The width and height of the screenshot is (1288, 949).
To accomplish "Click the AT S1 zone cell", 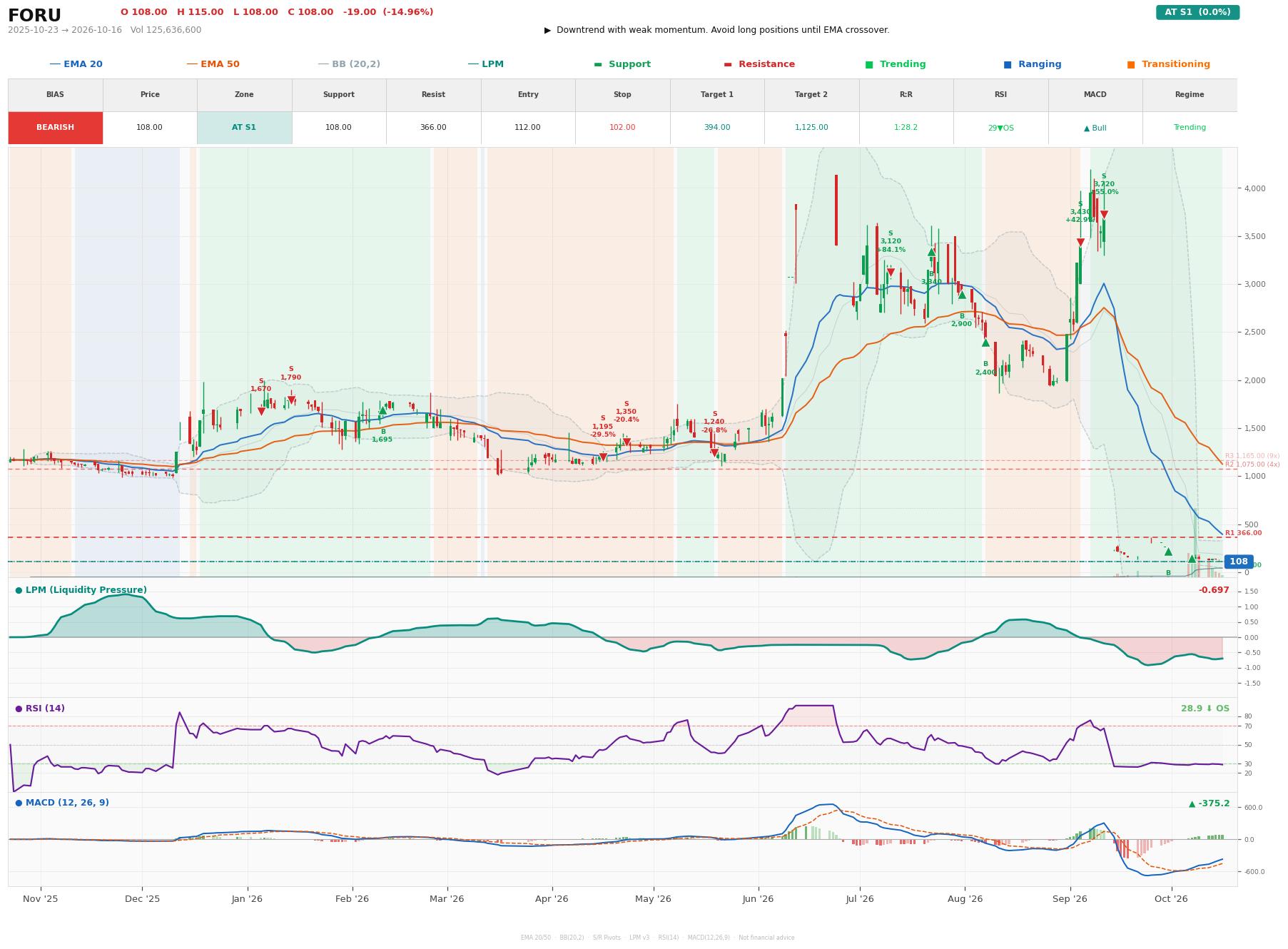I will point(244,128).
